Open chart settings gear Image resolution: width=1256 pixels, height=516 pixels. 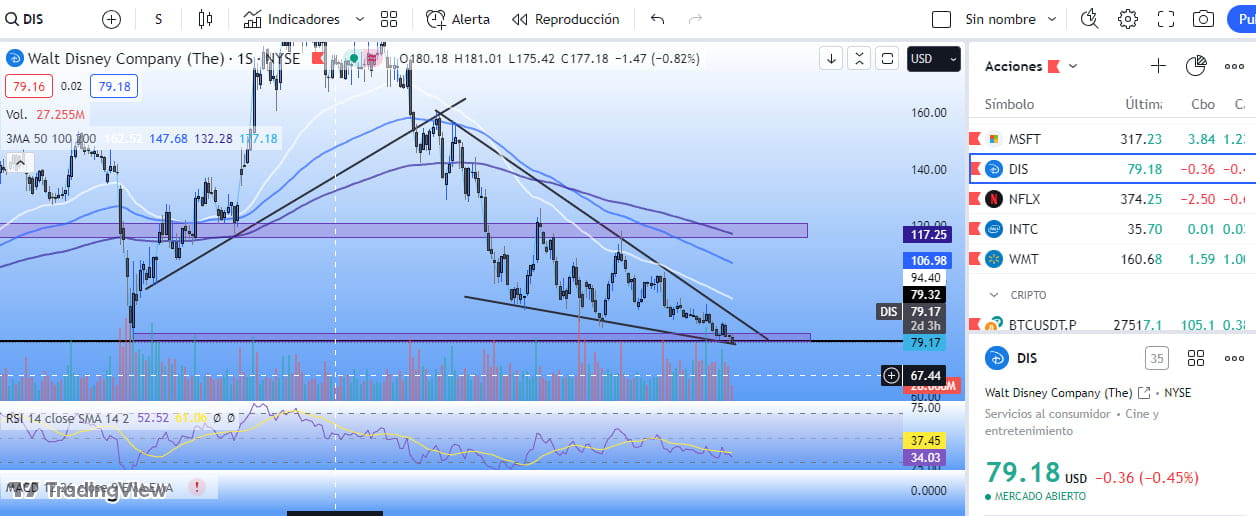coord(1128,19)
